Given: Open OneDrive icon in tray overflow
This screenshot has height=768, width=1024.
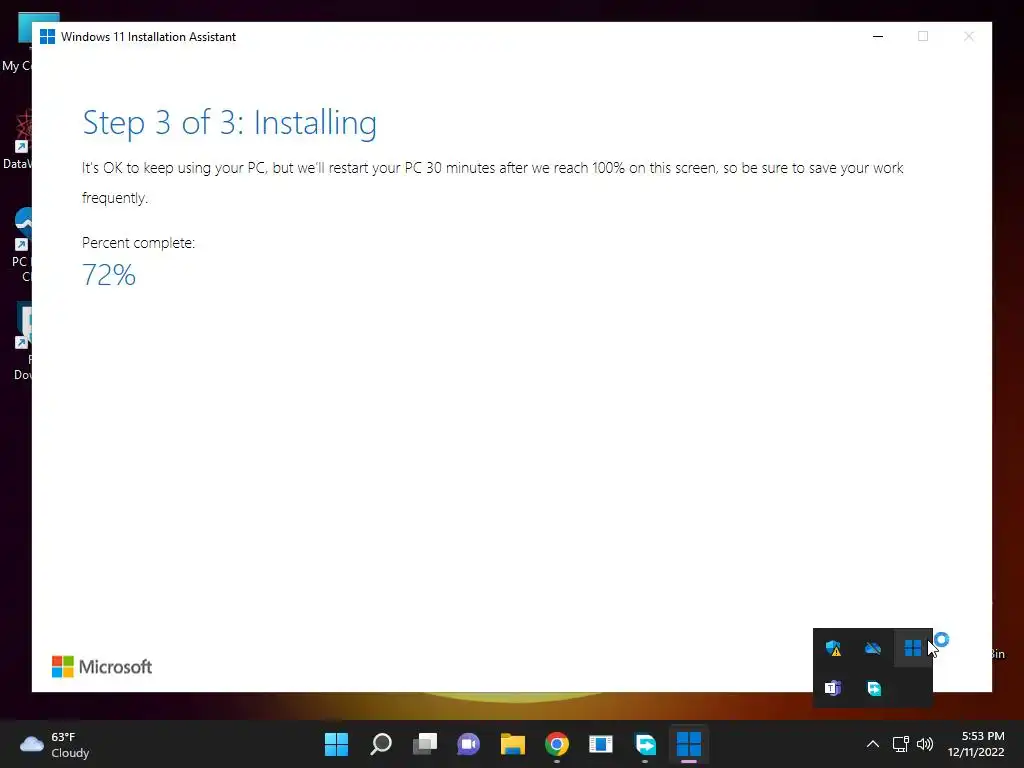Looking at the screenshot, I should [873, 648].
